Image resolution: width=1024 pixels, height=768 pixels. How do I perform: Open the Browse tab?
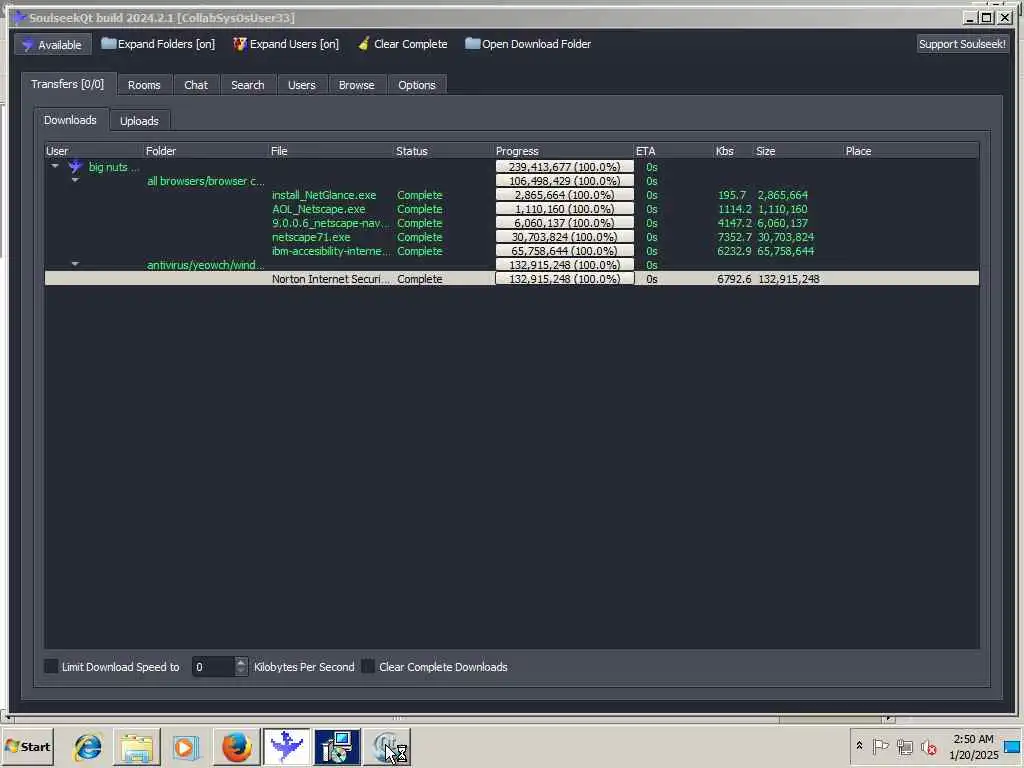click(357, 85)
